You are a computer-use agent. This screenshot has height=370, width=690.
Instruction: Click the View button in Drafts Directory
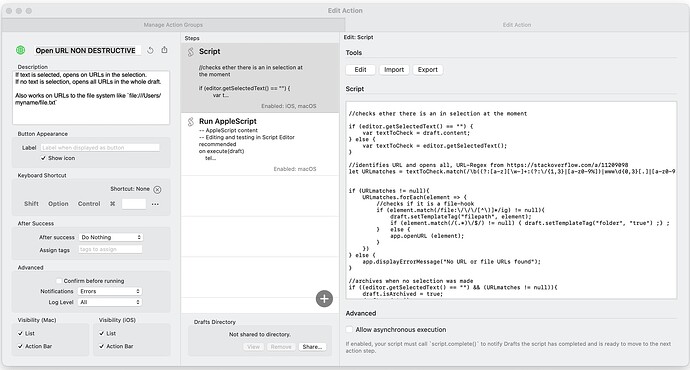tap(253, 347)
